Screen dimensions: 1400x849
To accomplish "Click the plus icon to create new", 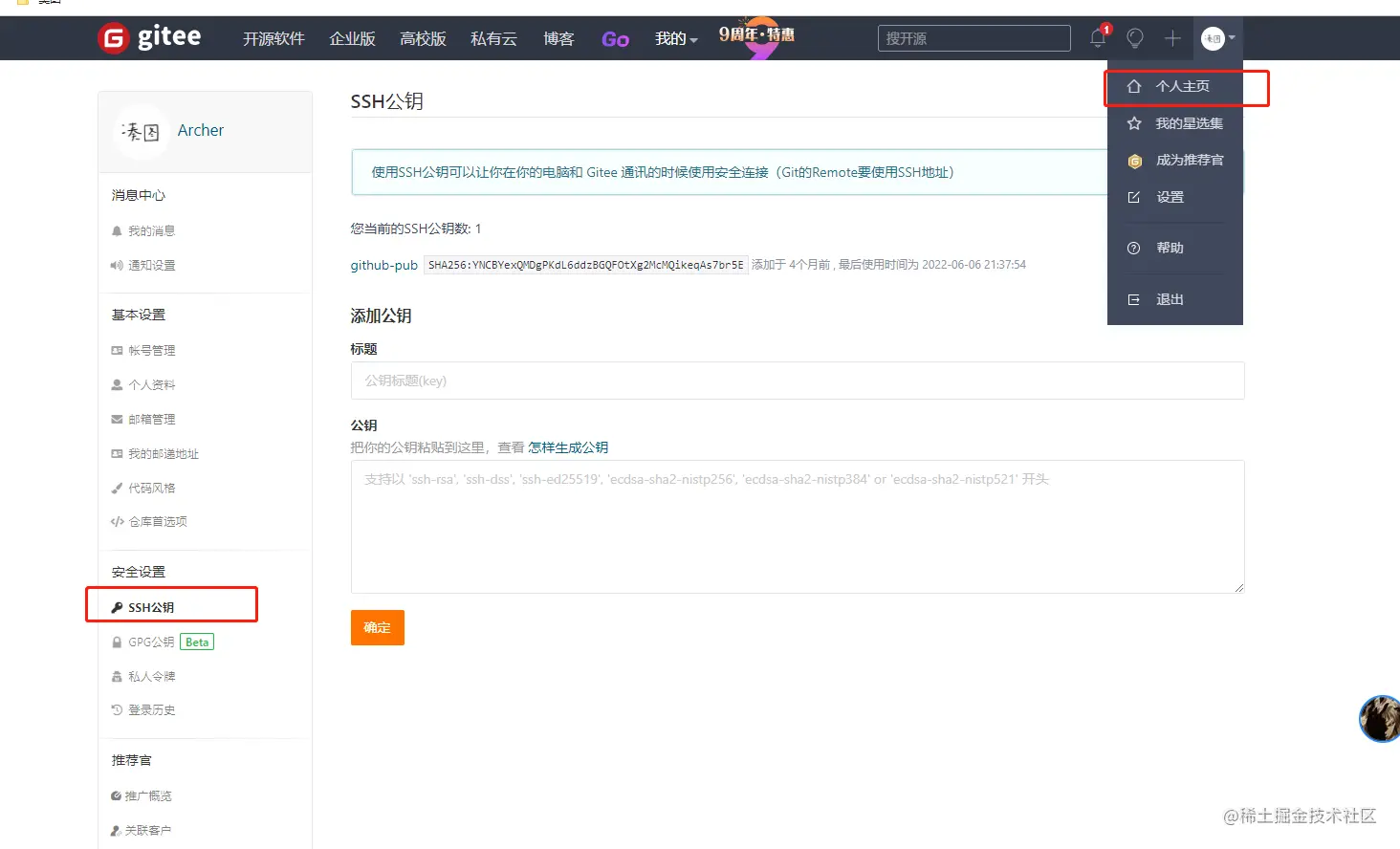I will point(1172,38).
